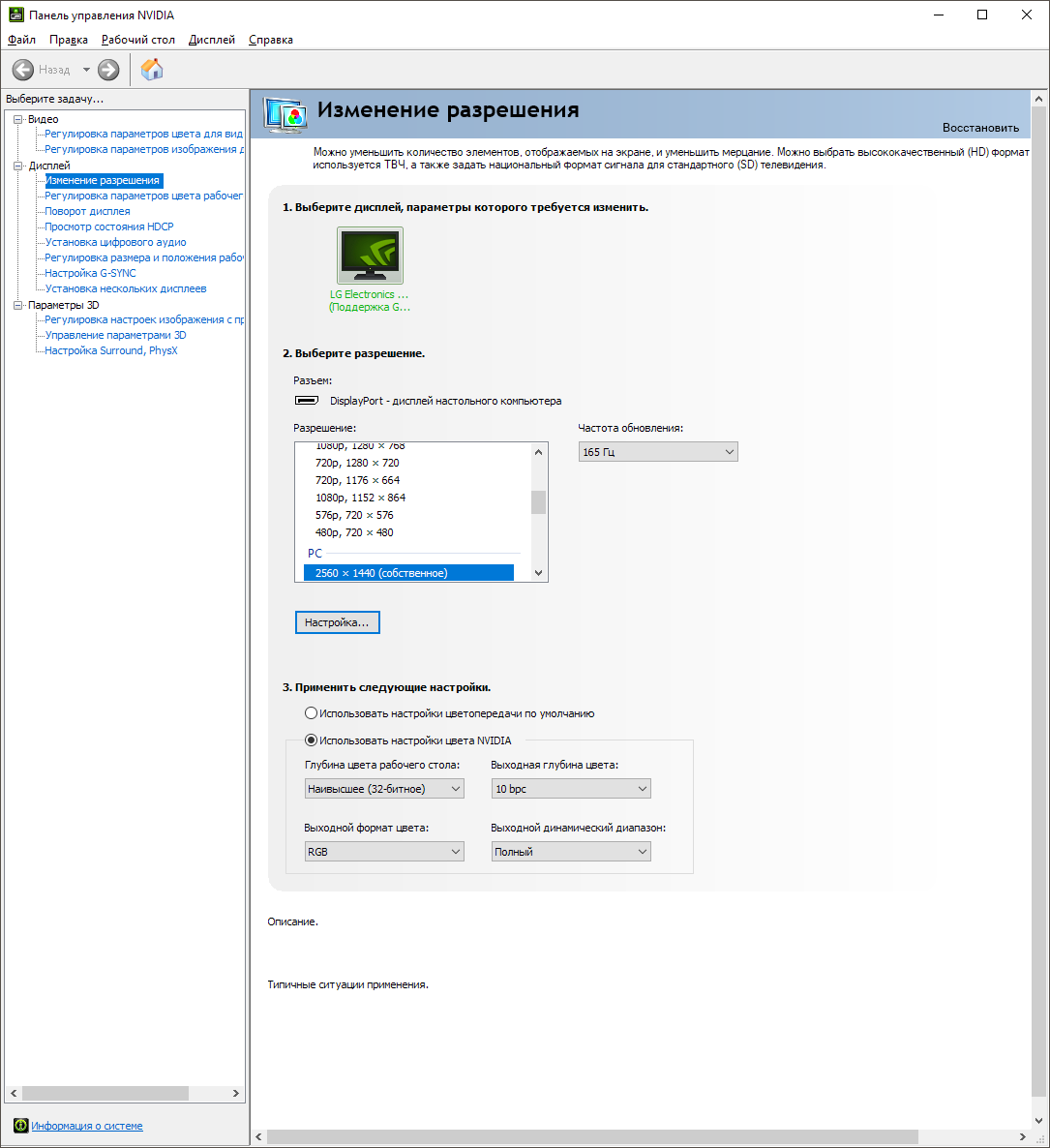Click the Home icon in toolbar
This screenshot has width=1050, height=1148.
[152, 70]
